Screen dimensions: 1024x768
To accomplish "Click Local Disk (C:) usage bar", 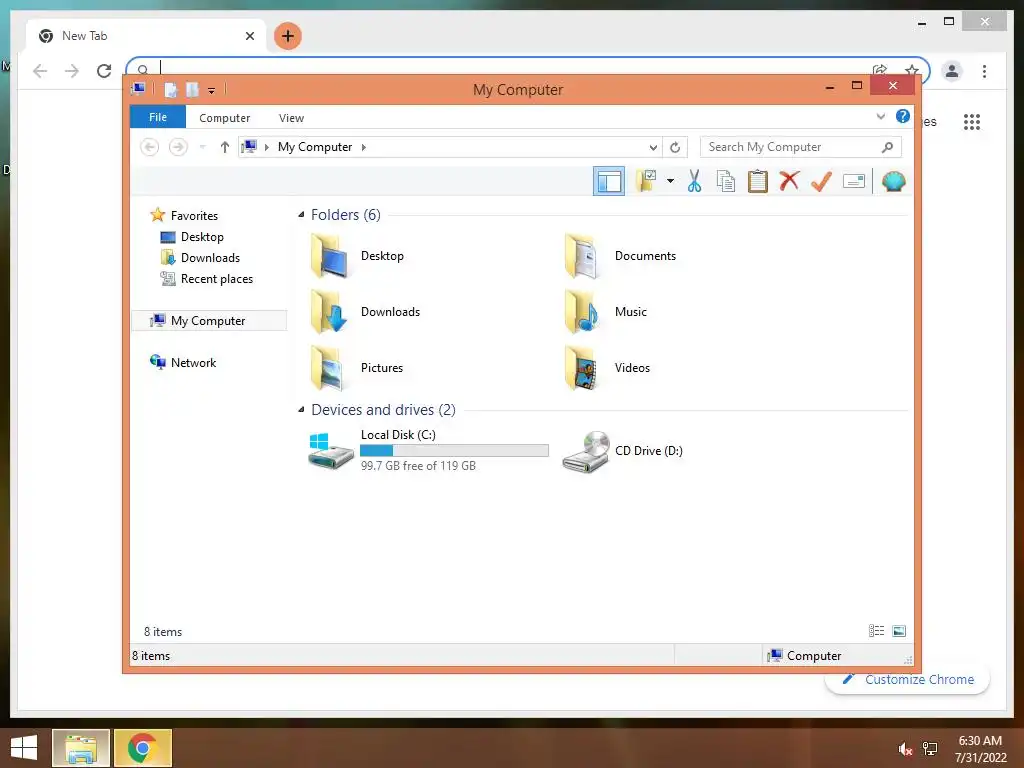I will [x=455, y=451].
